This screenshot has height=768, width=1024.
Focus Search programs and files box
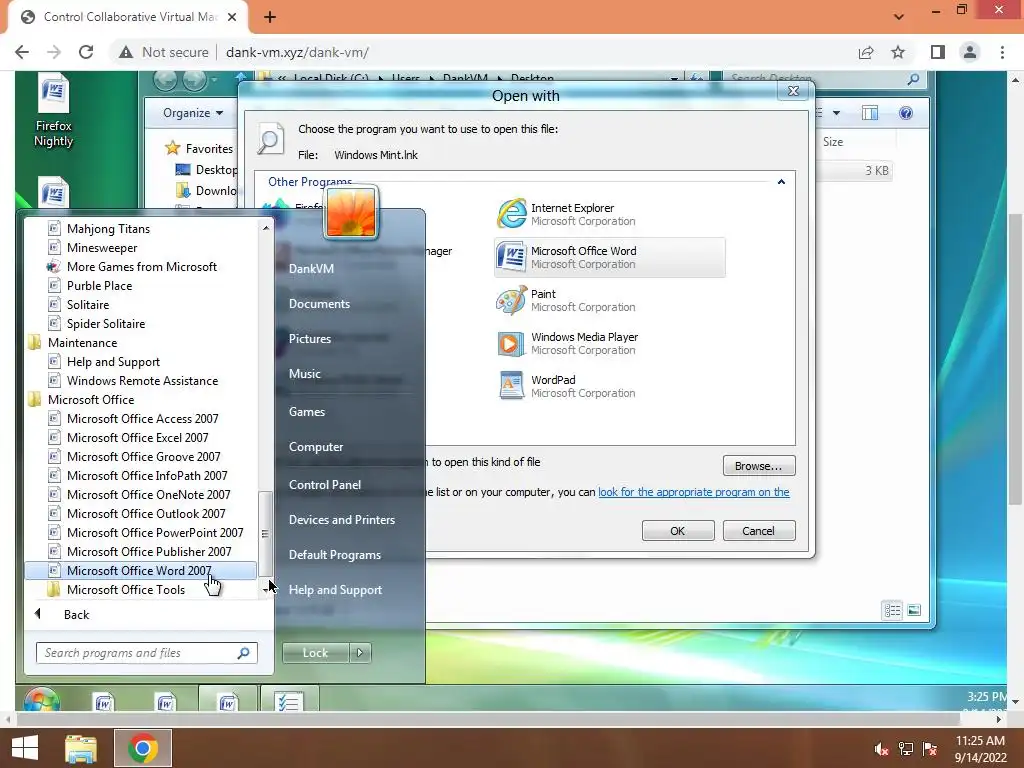coord(147,652)
